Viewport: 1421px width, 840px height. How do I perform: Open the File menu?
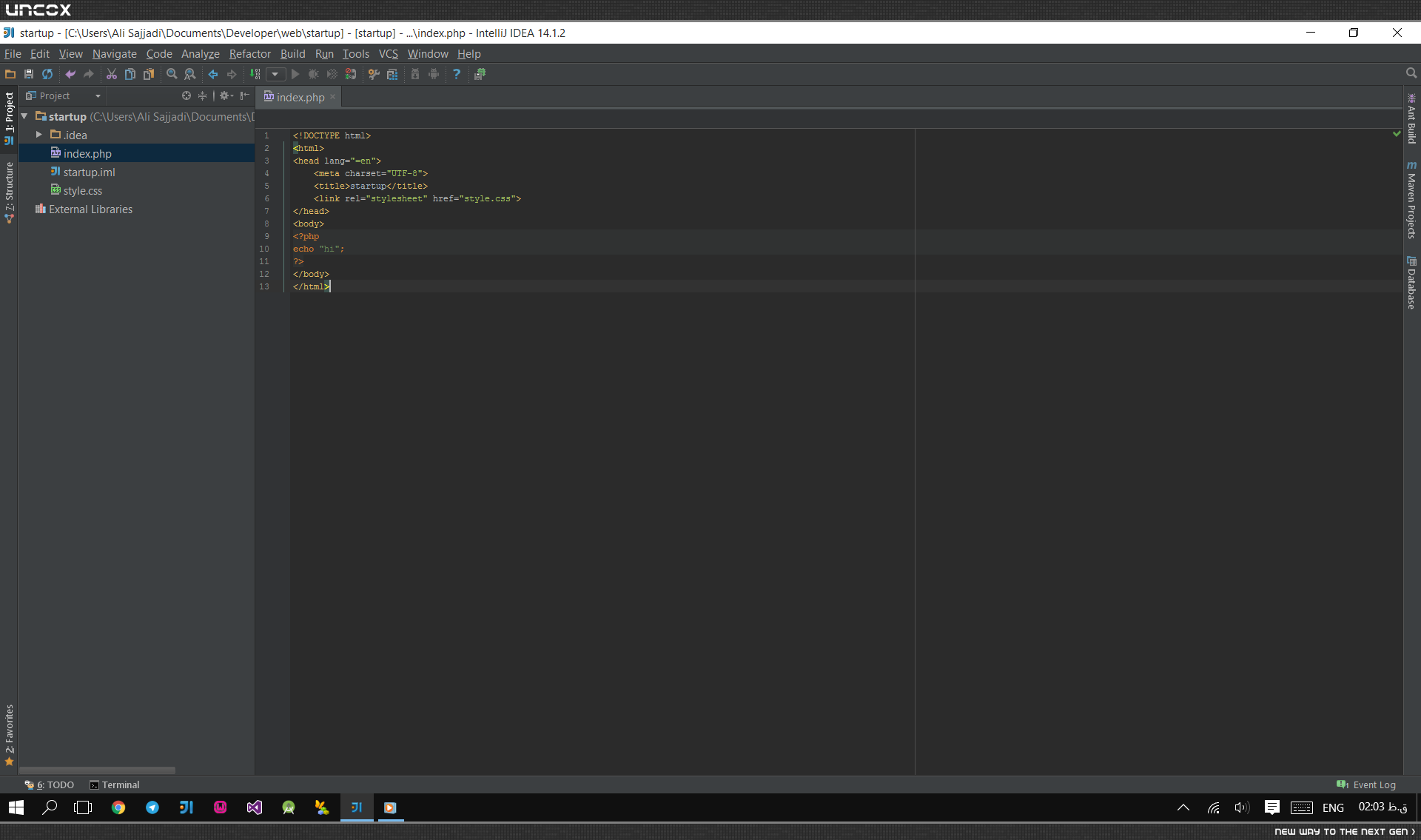coord(13,54)
